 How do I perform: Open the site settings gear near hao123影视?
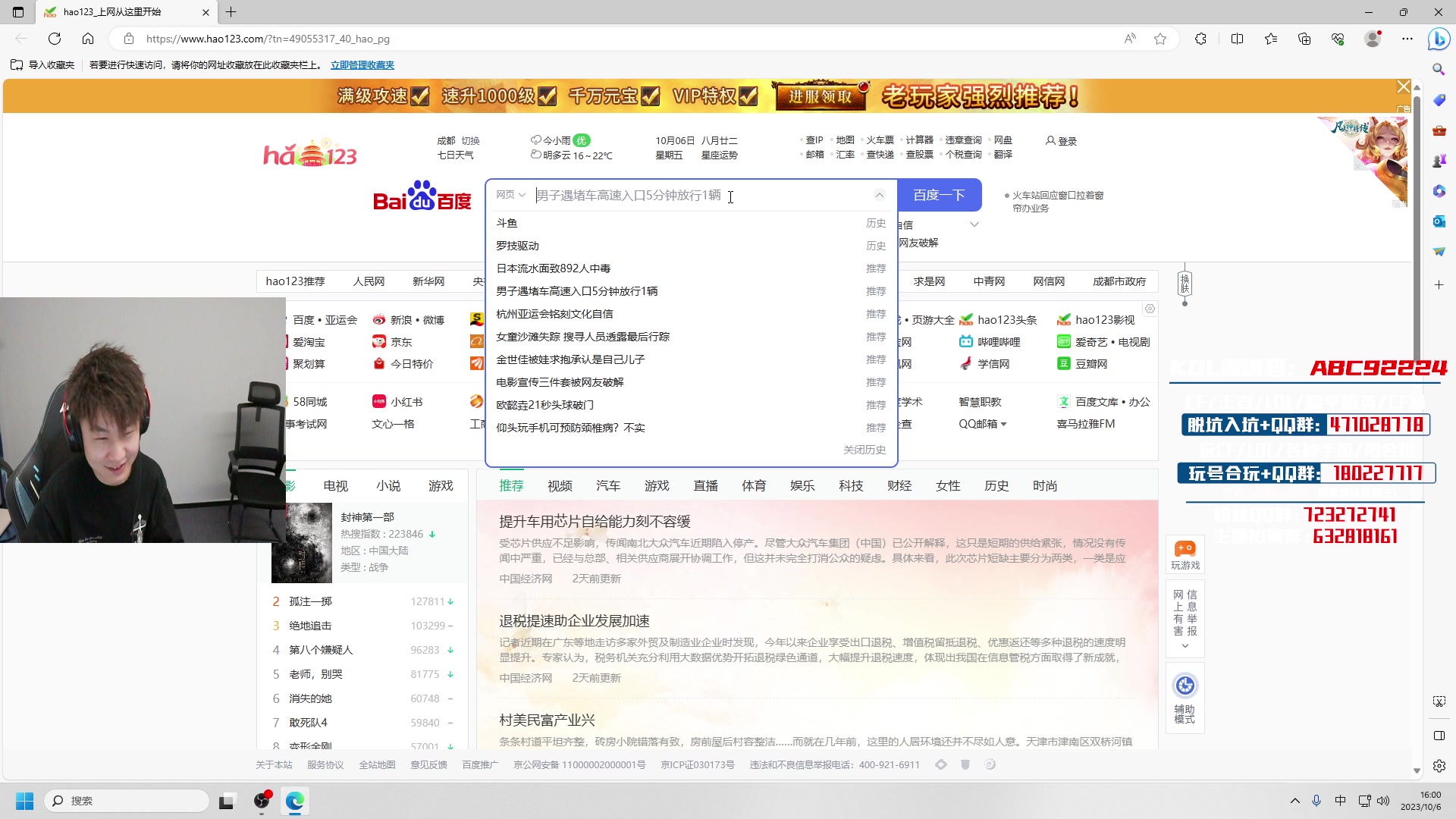[1150, 309]
